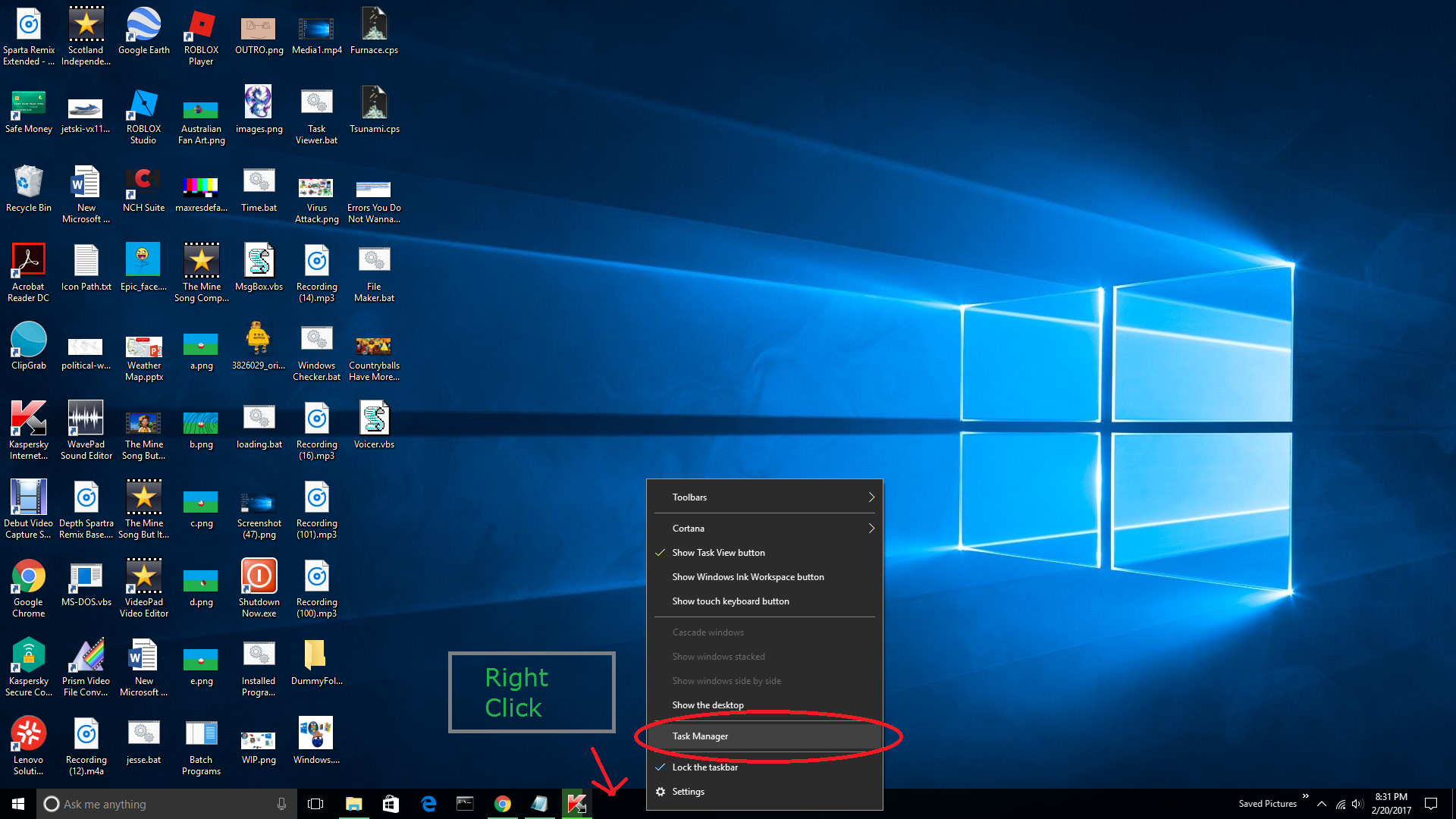Image resolution: width=1456 pixels, height=819 pixels.
Task: Select the ROBLOX Player shortcut
Action: pos(201,37)
